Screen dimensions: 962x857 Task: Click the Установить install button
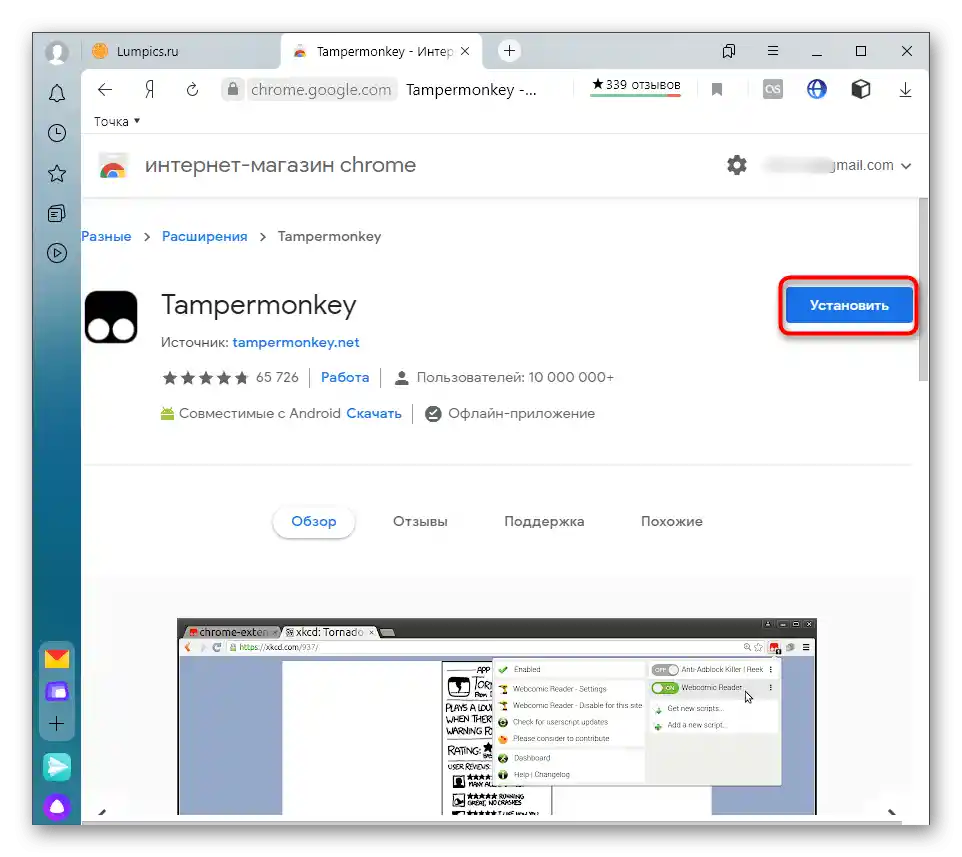[x=849, y=305]
